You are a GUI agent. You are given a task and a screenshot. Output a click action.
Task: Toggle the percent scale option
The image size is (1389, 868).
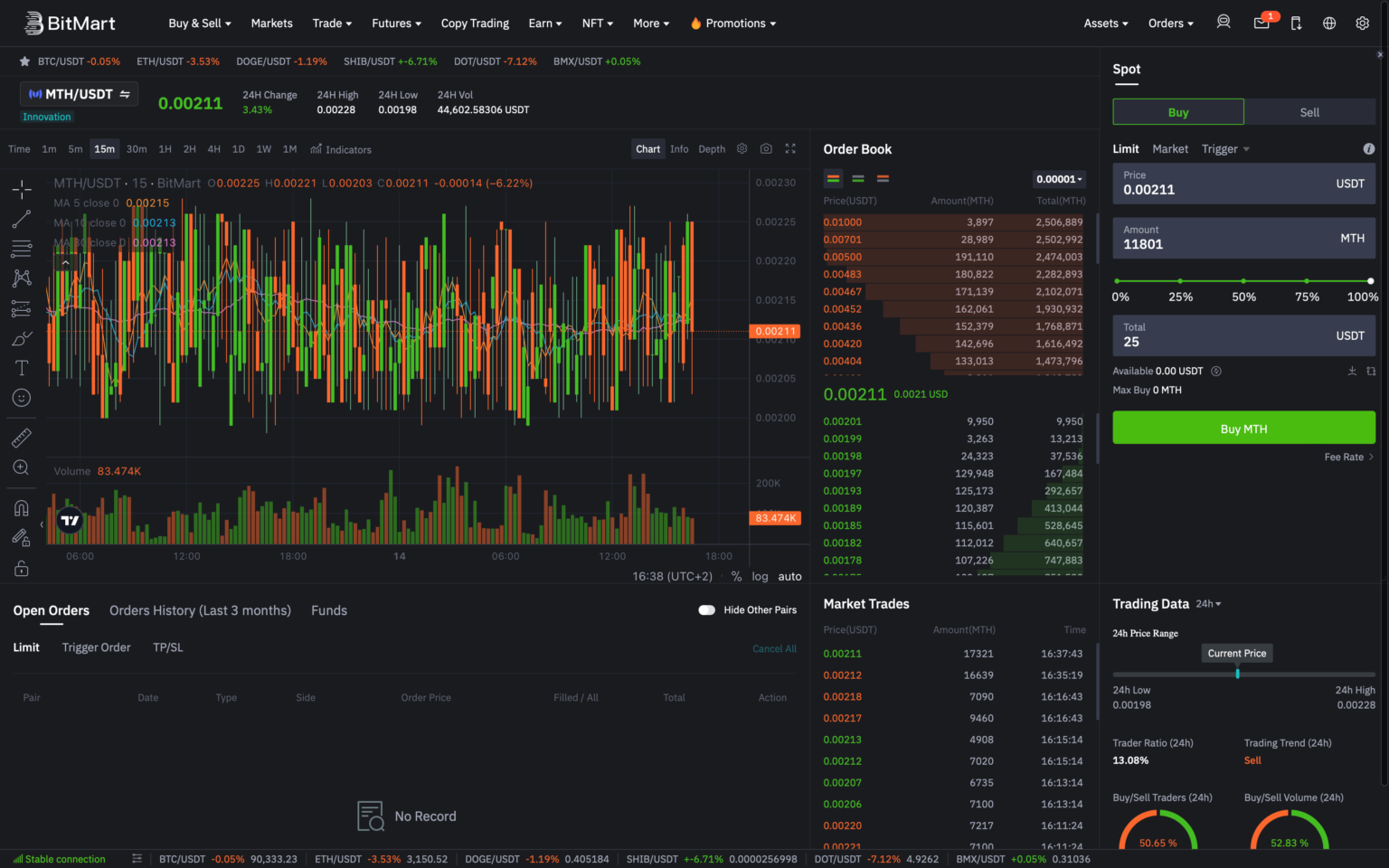736,576
